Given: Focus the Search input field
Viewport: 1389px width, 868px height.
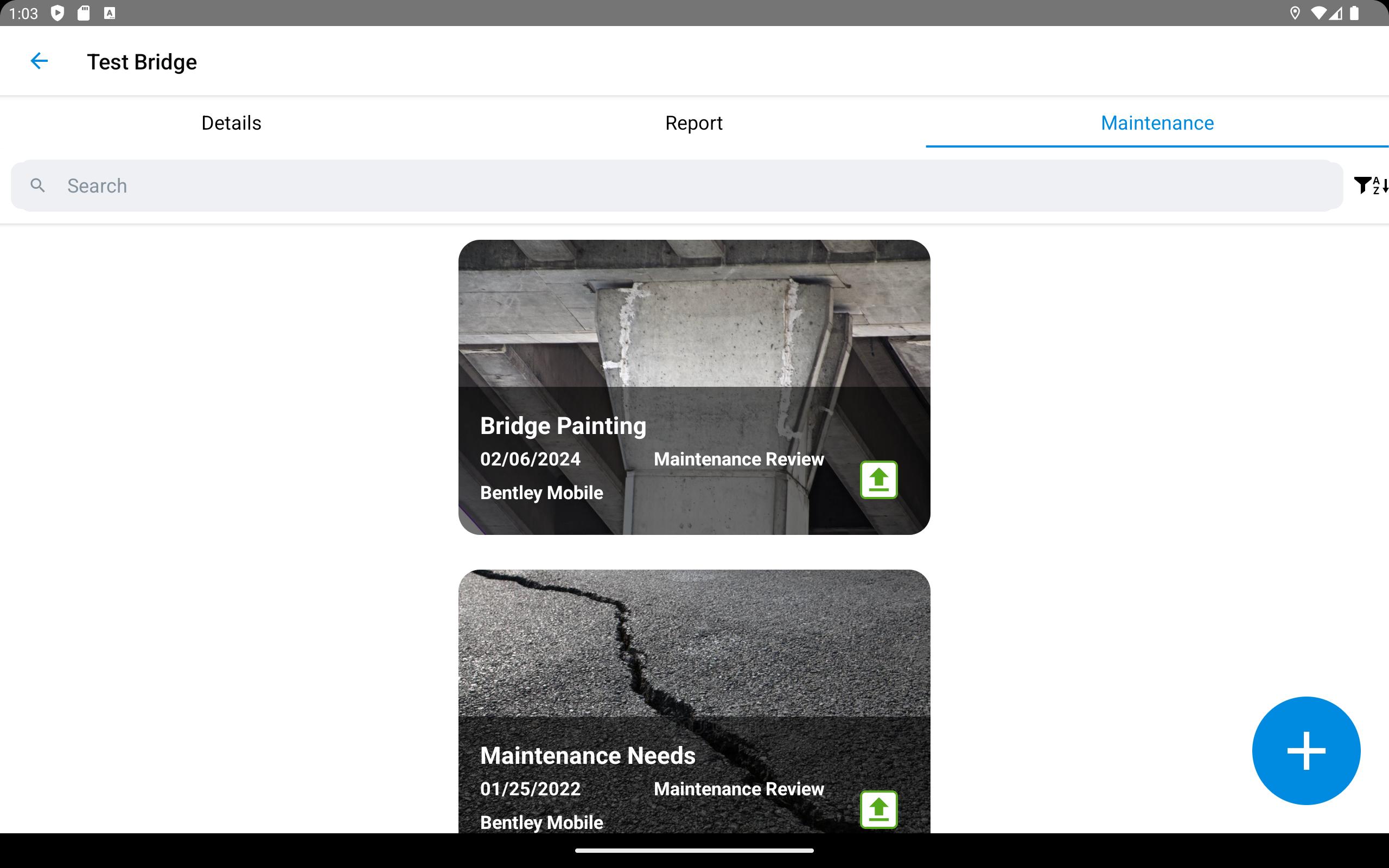Looking at the screenshot, I should (677, 186).
